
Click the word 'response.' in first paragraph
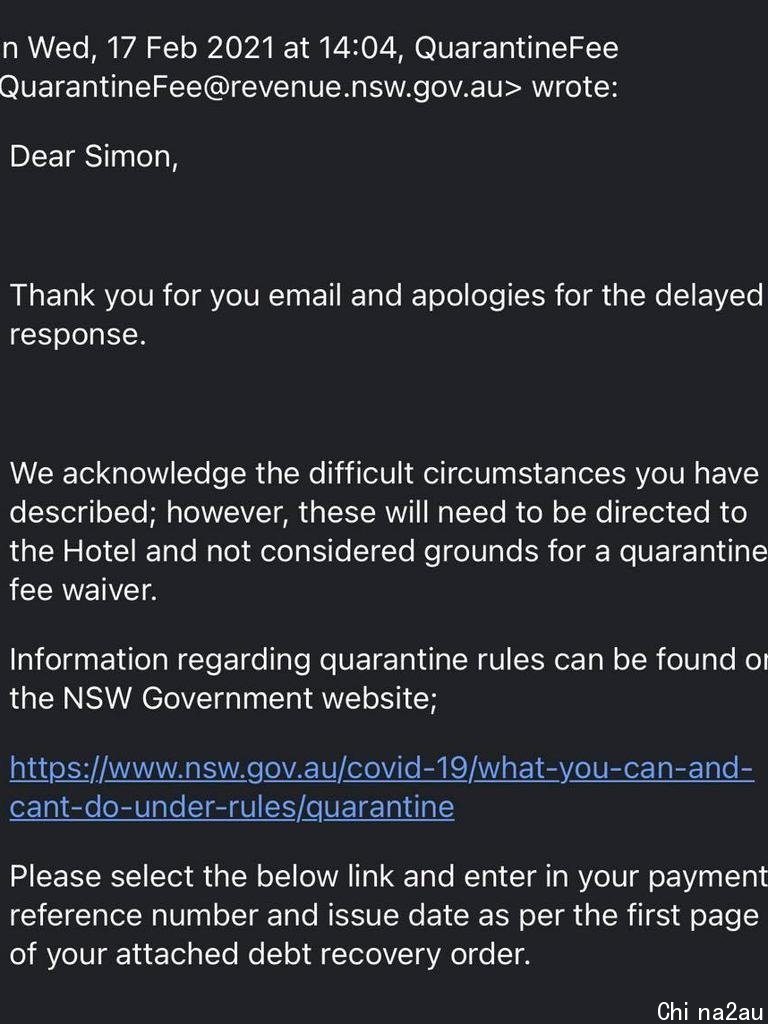tap(77, 336)
